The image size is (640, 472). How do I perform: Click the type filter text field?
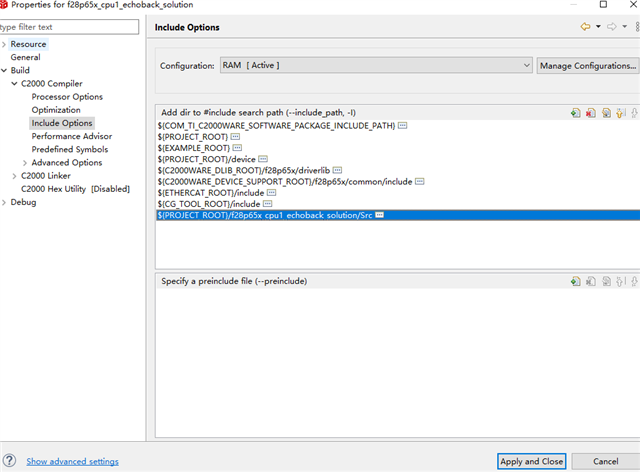point(69,27)
